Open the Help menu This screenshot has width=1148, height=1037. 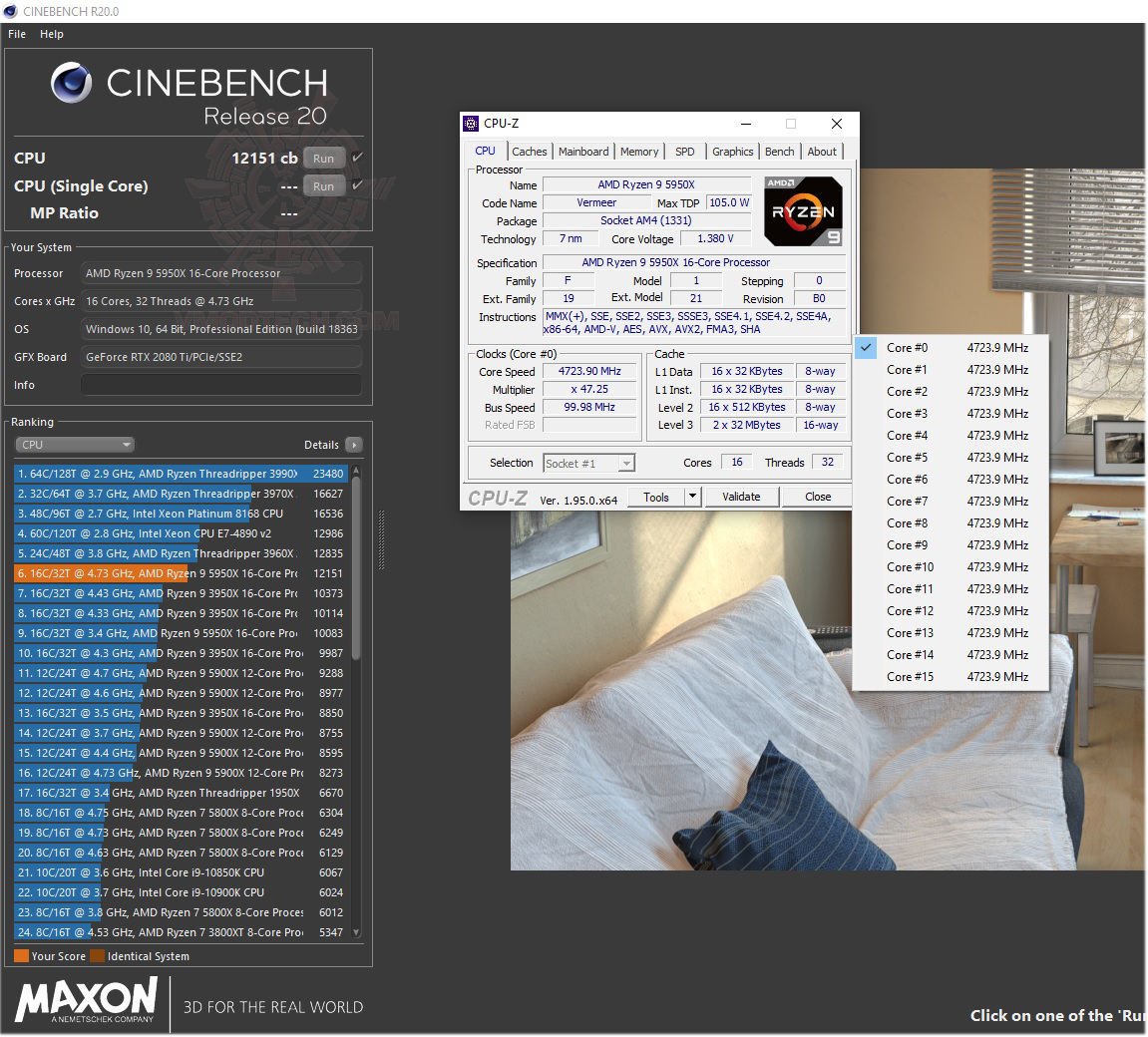click(51, 34)
